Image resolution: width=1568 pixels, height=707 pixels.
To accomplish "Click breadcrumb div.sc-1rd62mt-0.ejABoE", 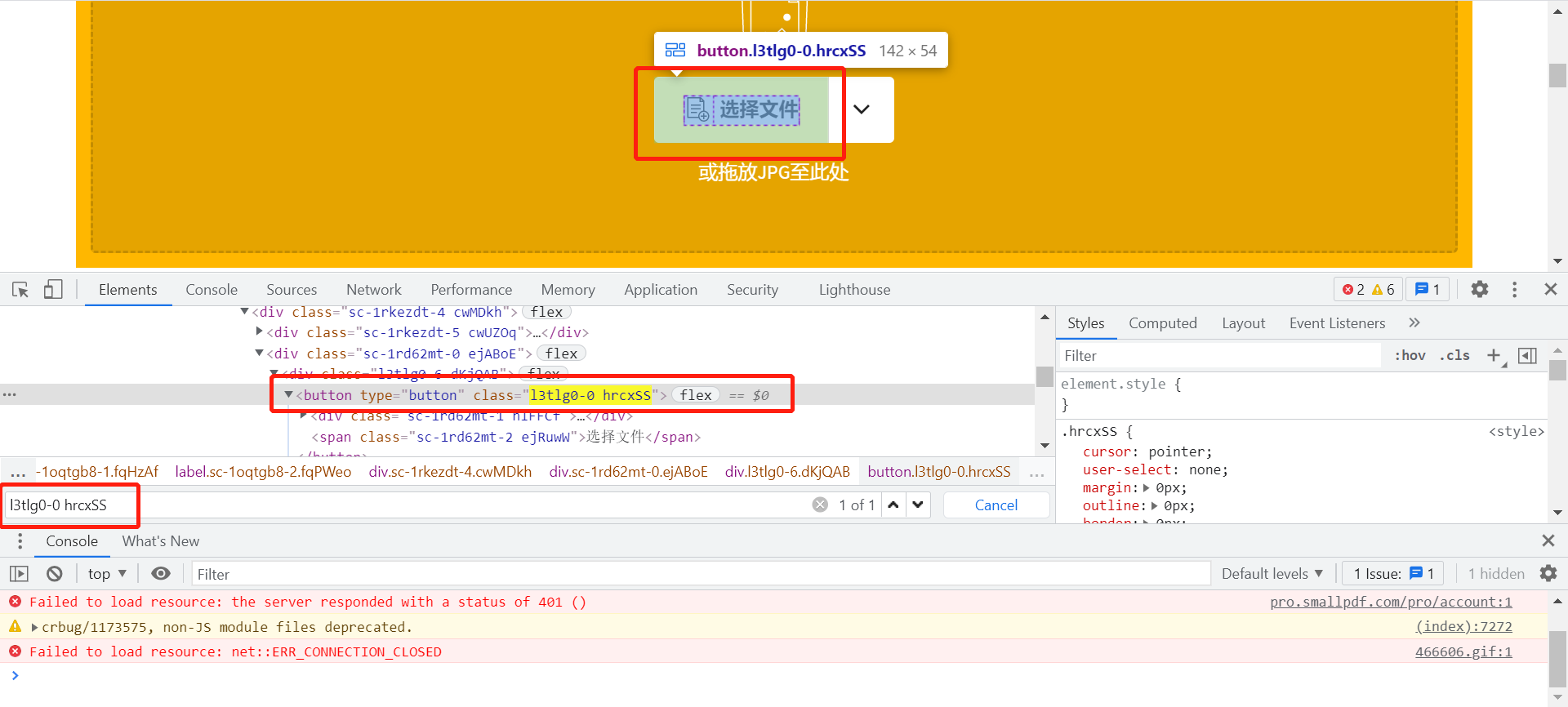I will [628, 472].
